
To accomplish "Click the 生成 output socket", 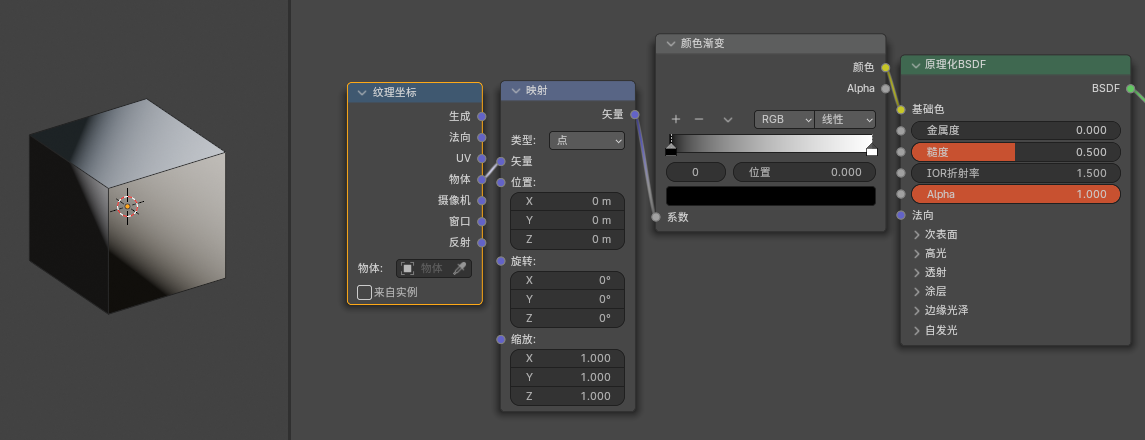I will (482, 116).
